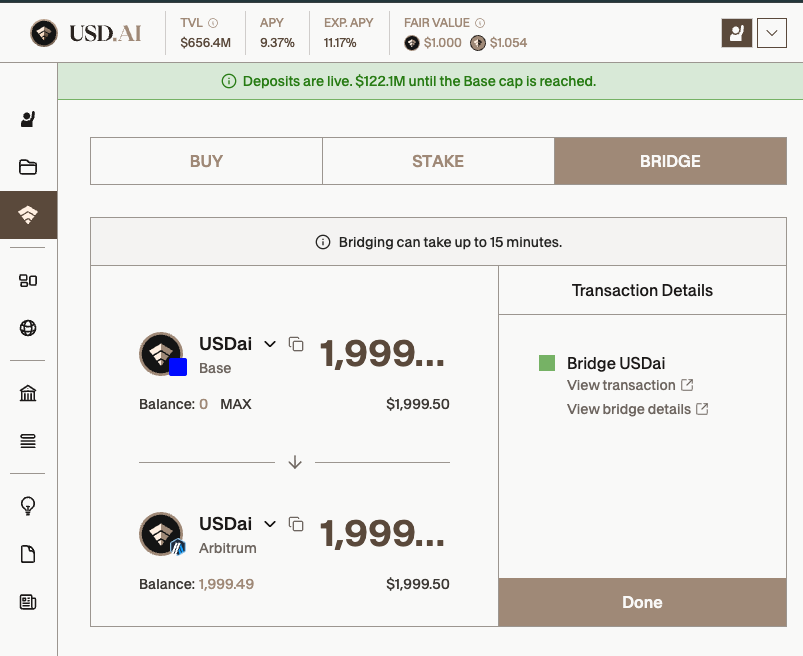803x656 pixels.
Task: Open the folder sidebar icon
Action: pos(28,167)
